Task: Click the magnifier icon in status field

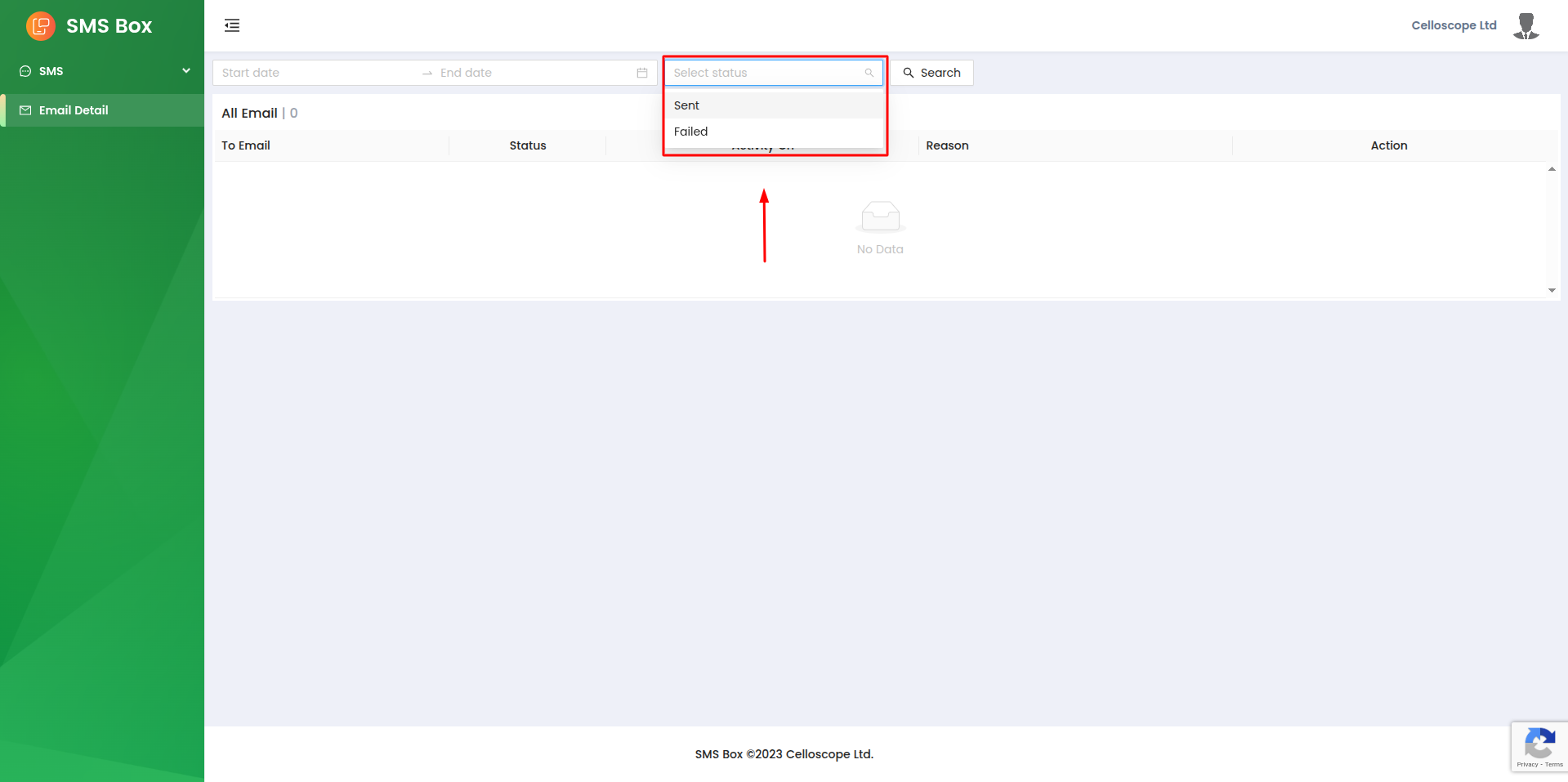Action: coord(869,73)
